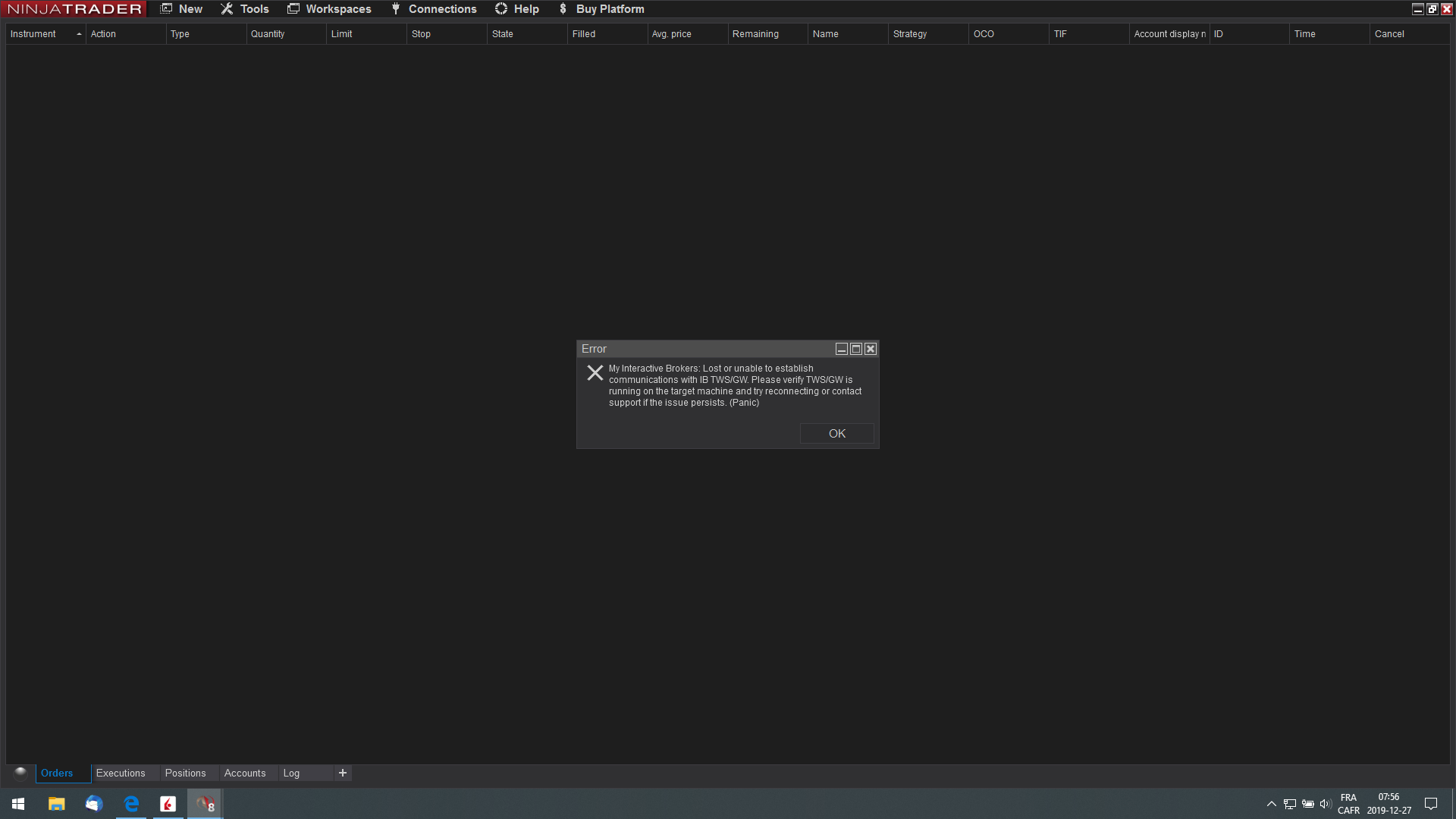Click NinjaTrader 8 taskbar icon

[205, 804]
